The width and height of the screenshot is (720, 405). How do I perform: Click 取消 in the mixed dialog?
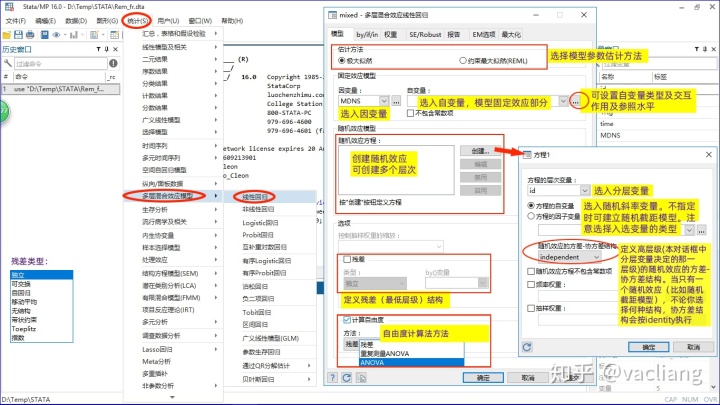(x=528, y=378)
